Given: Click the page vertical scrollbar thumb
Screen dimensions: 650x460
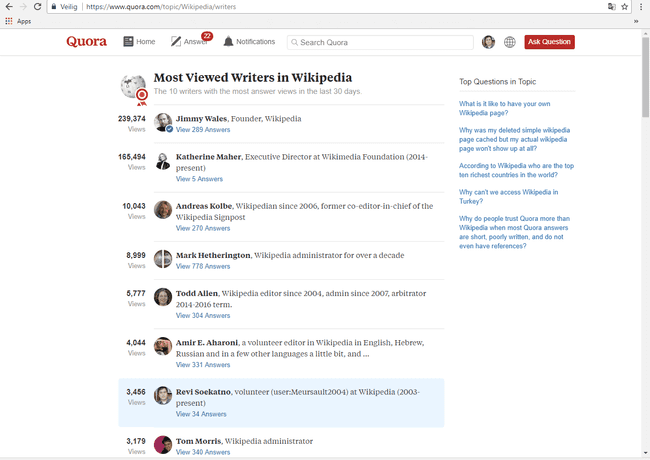Looking at the screenshot, I should [x=645, y=77].
